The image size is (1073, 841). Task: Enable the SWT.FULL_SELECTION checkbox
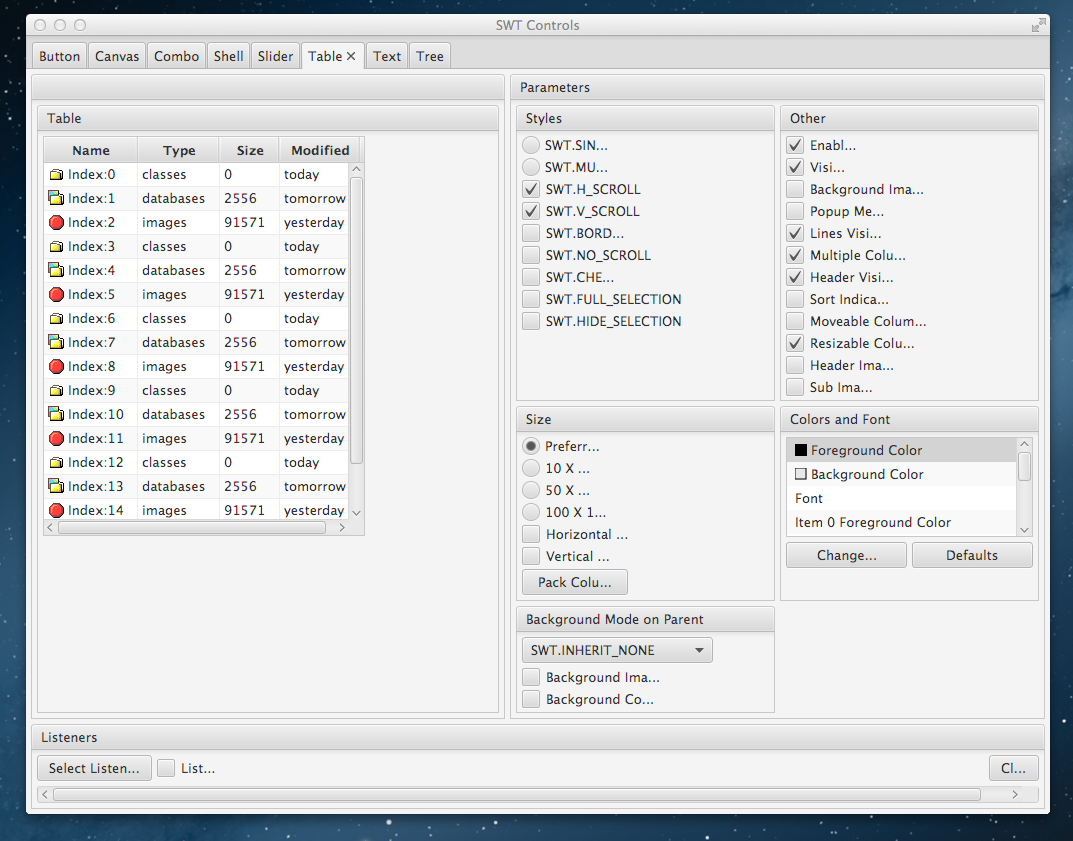click(531, 299)
